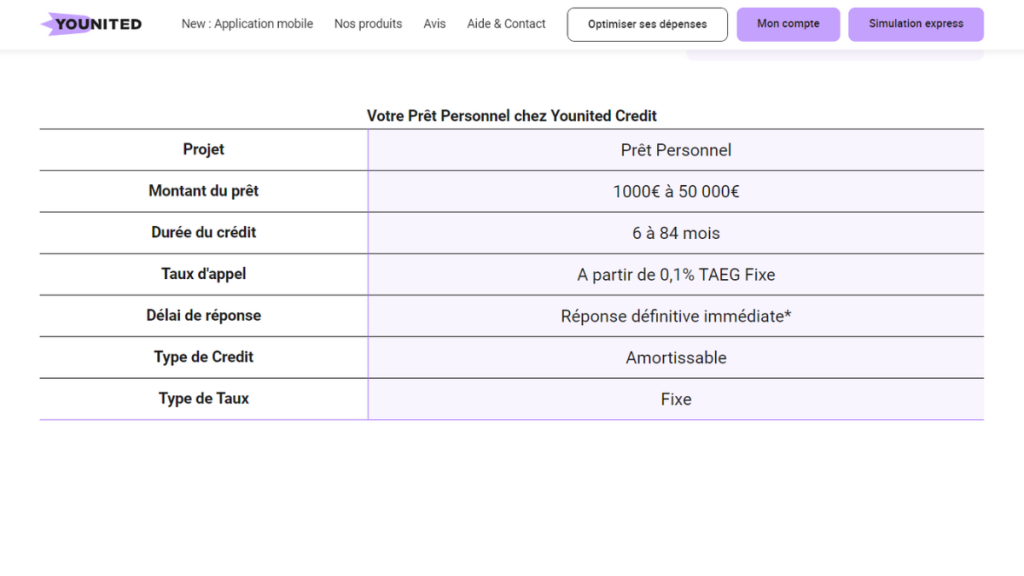
Task: Click the table title Votre Prêt Personnel
Action: [x=511, y=116]
